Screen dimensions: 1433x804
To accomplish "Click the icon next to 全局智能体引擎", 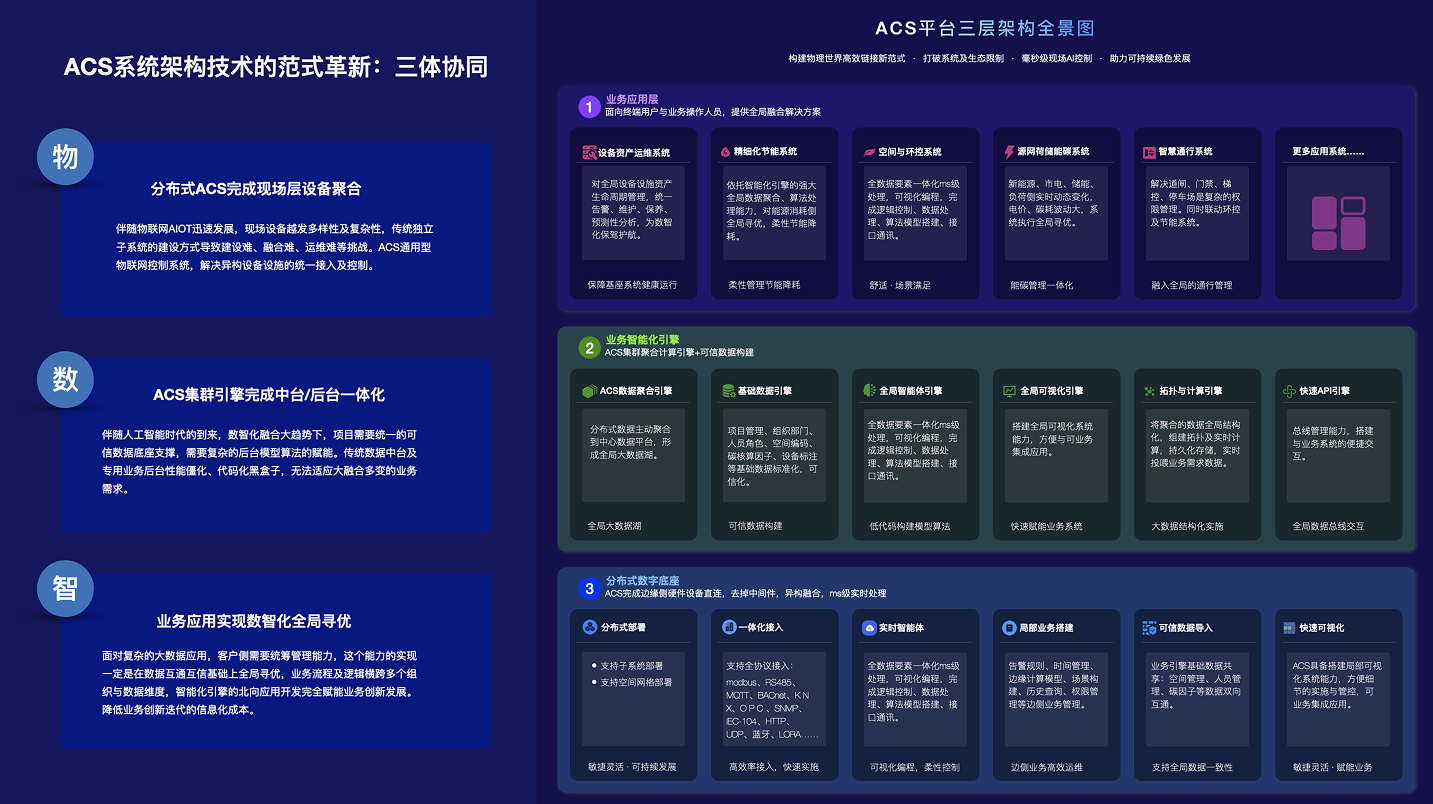I will pos(870,391).
